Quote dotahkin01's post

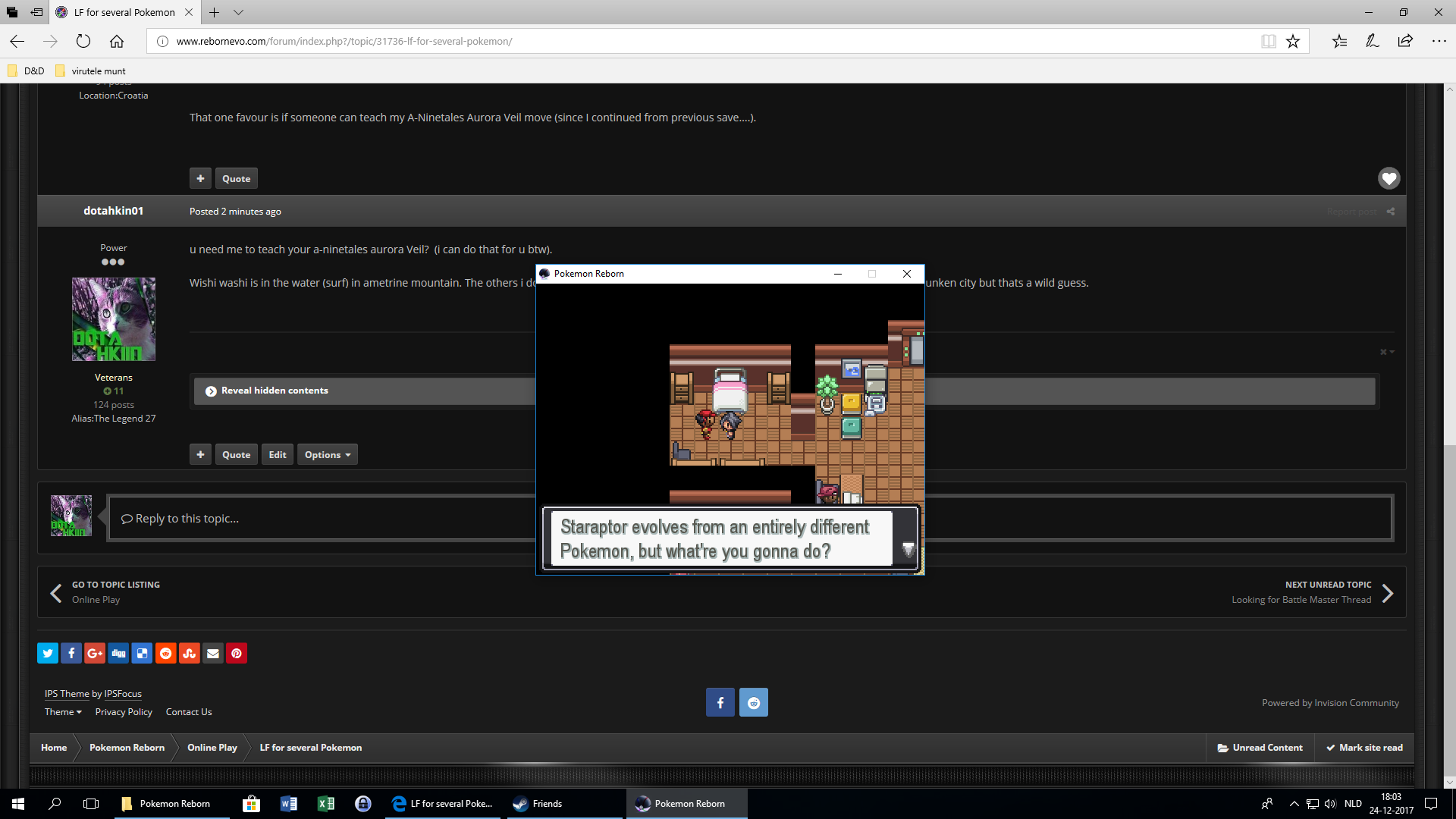pyautogui.click(x=237, y=454)
